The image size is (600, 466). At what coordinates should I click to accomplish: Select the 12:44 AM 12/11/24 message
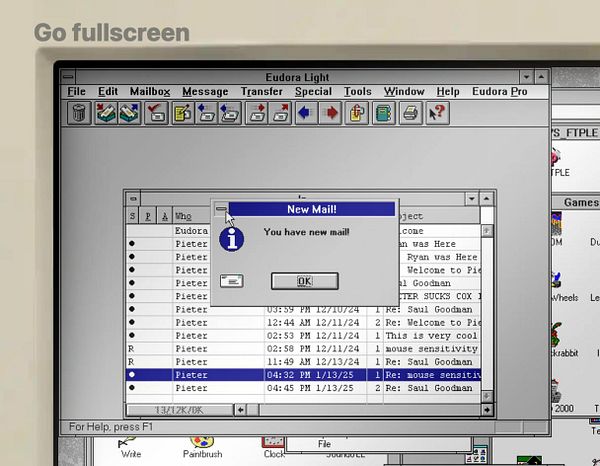[x=303, y=323]
